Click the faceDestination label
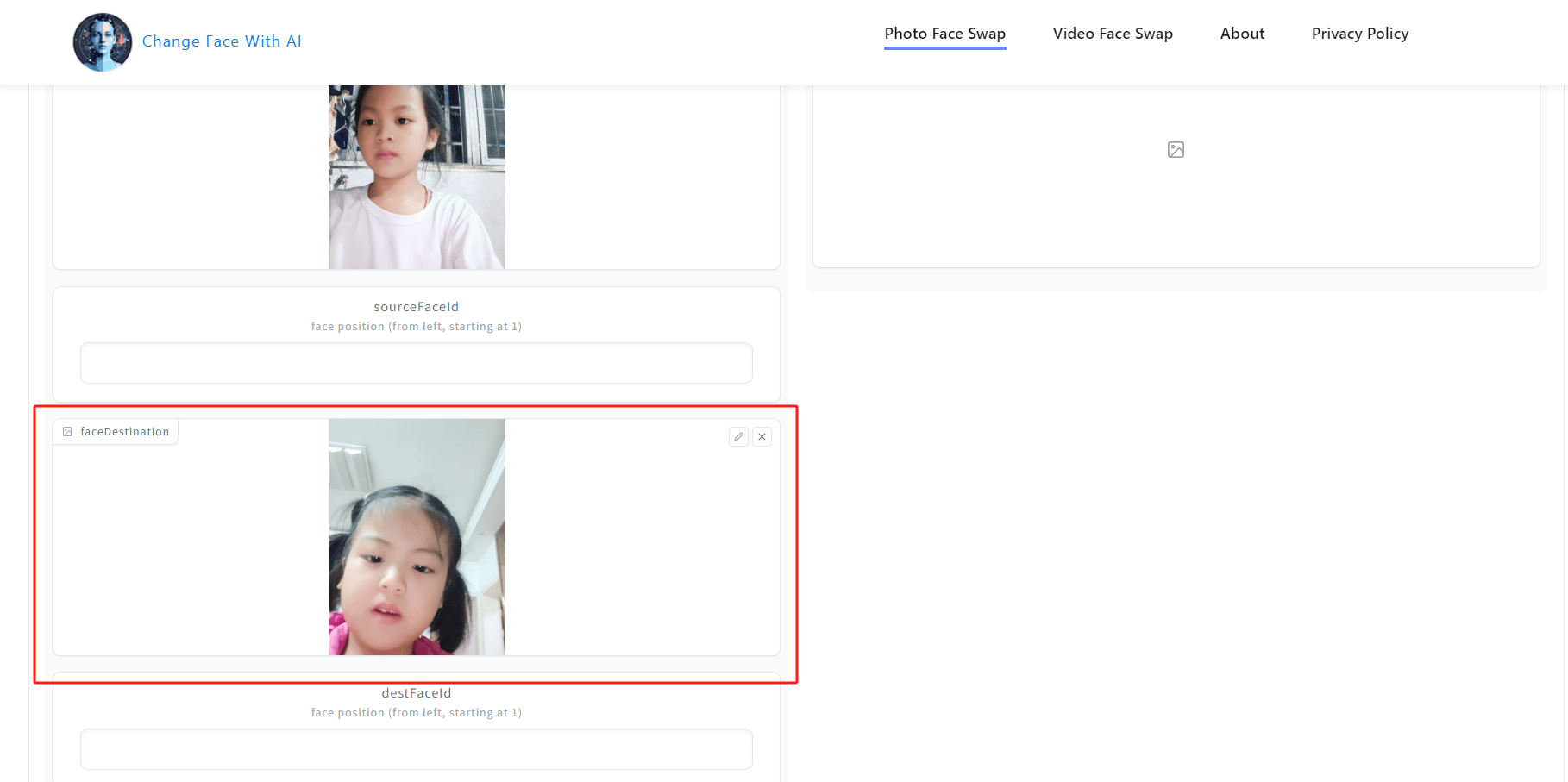The width and height of the screenshot is (1568, 782). click(x=124, y=431)
